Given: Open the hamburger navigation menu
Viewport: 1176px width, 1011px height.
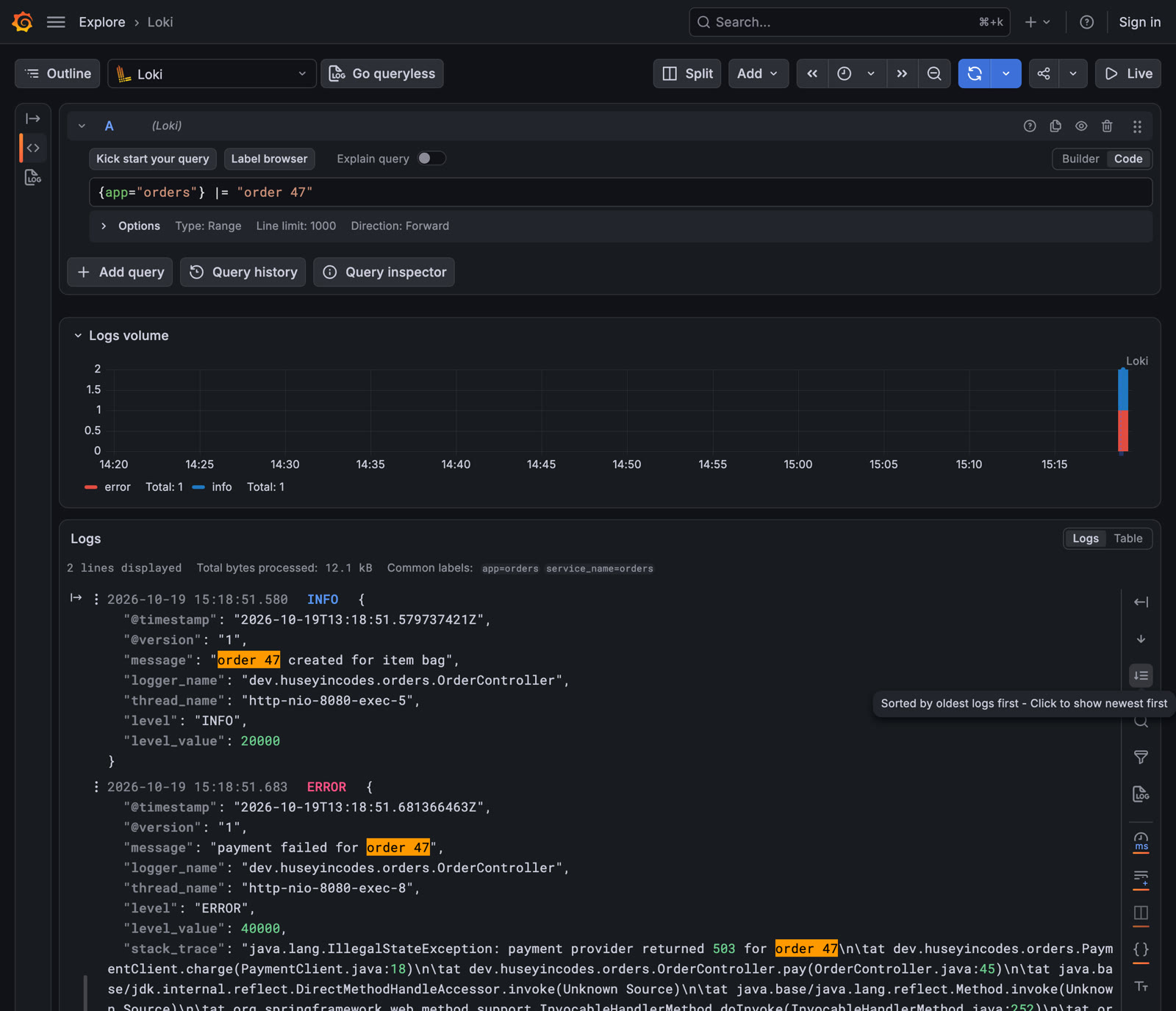Looking at the screenshot, I should [x=56, y=22].
